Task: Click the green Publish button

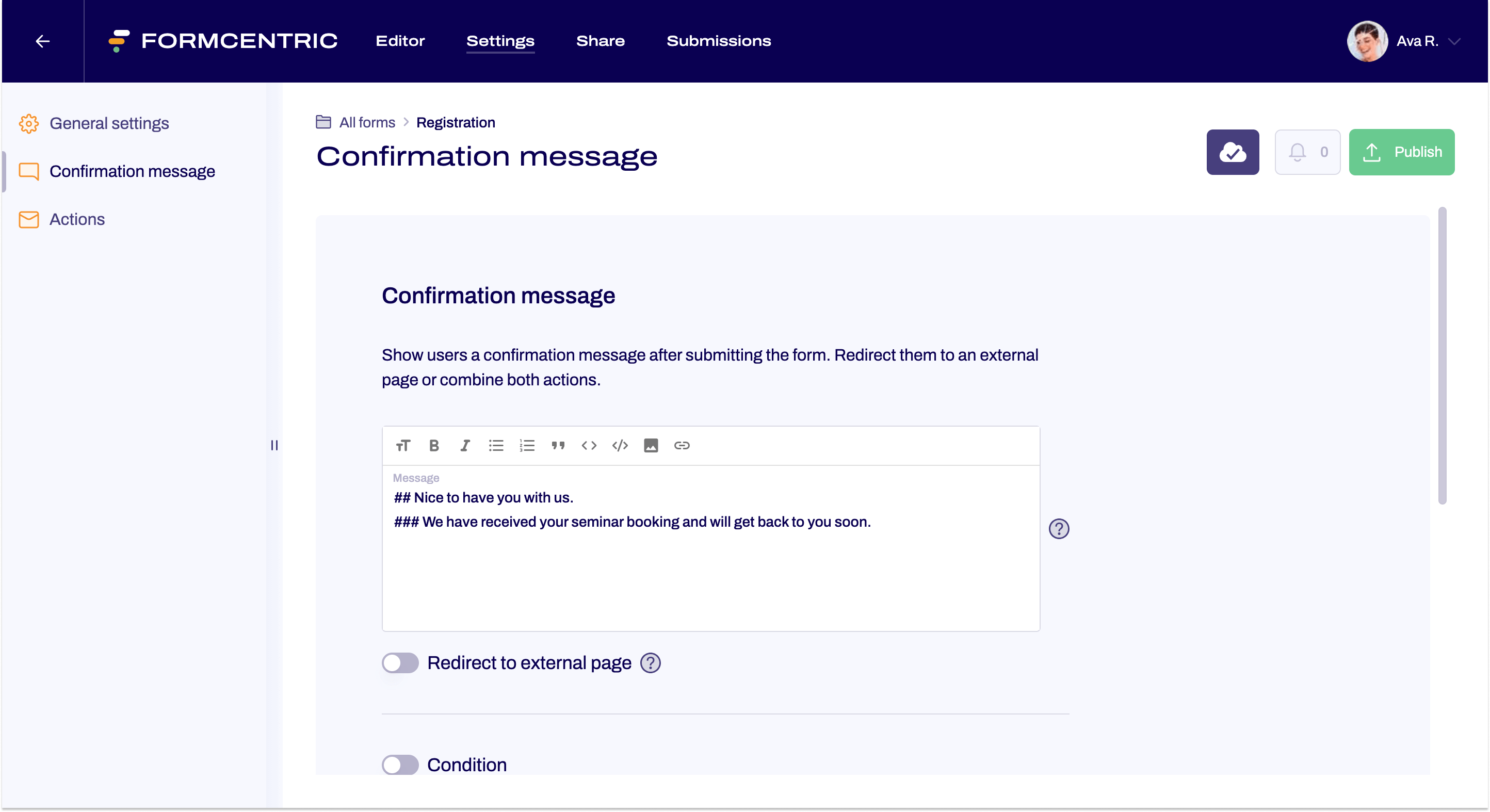Action: (x=1401, y=152)
